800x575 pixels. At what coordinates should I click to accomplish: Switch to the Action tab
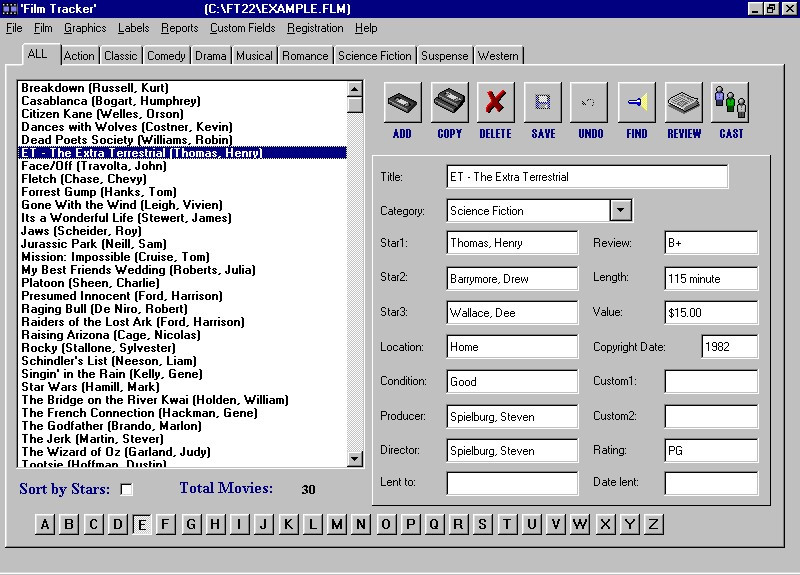coord(79,56)
